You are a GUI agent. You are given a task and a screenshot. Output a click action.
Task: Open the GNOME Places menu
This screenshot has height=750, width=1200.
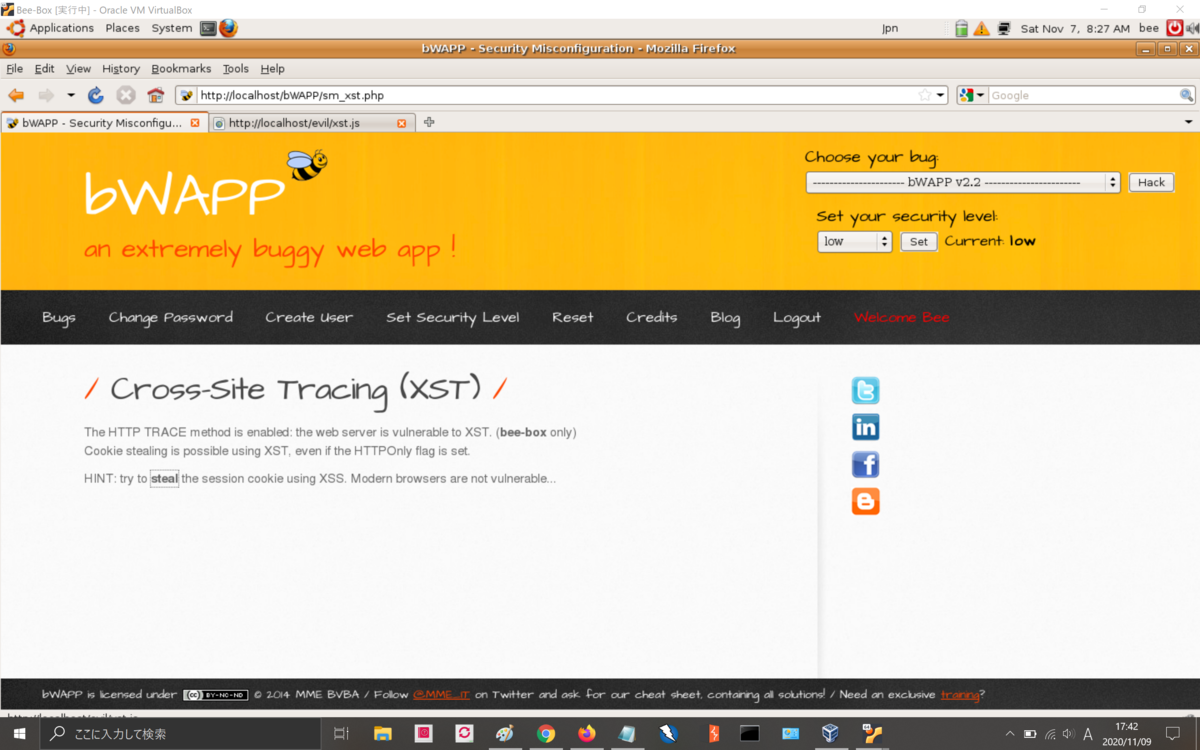[122, 28]
